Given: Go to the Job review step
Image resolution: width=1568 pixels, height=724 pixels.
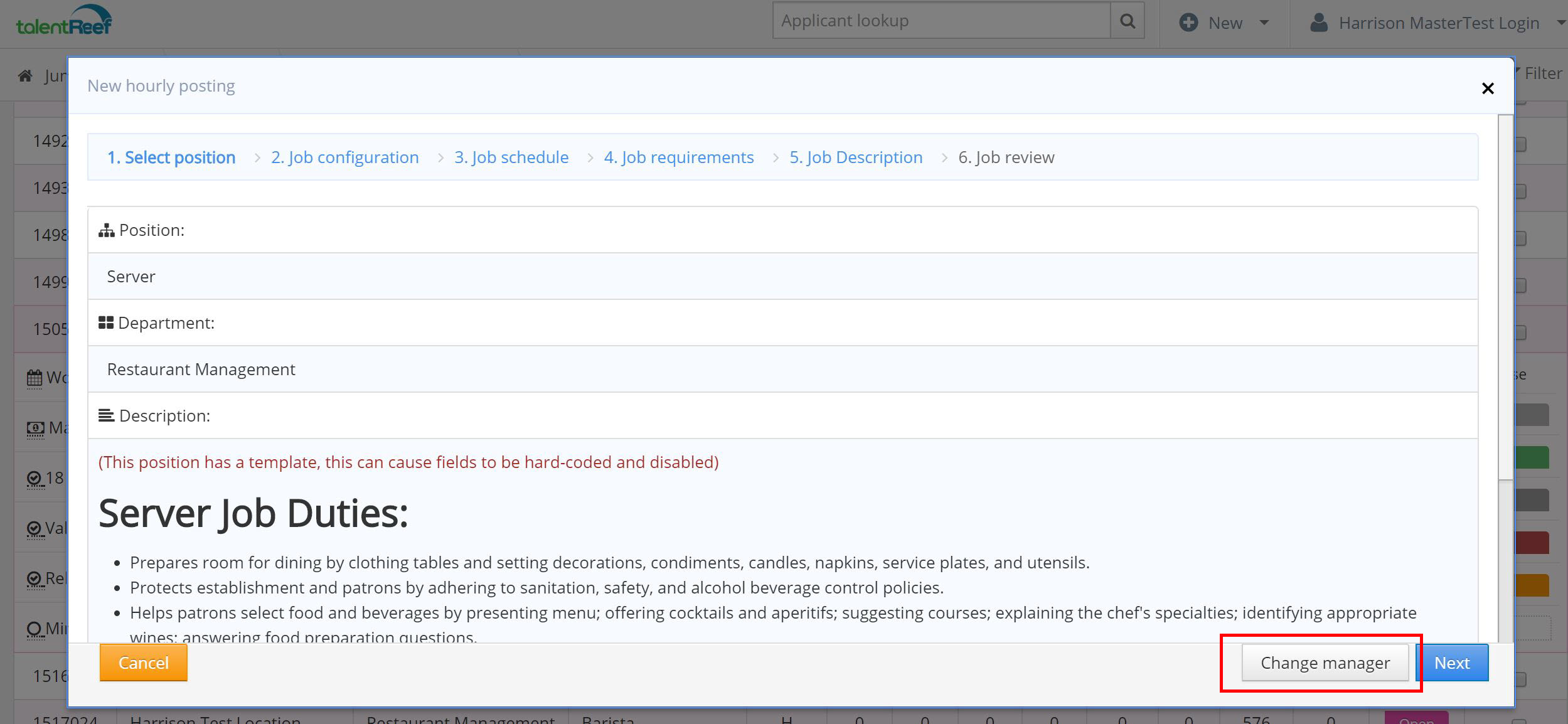Looking at the screenshot, I should pyautogui.click(x=1006, y=157).
